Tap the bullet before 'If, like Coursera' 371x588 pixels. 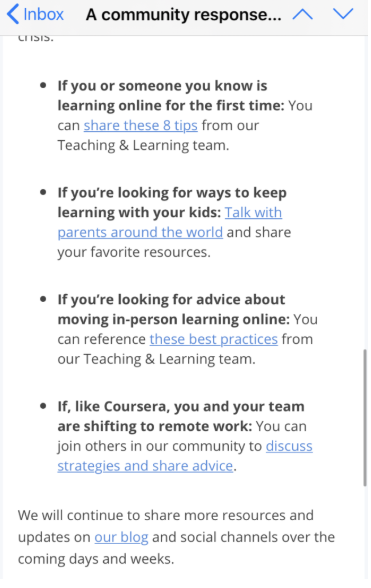click(43, 406)
